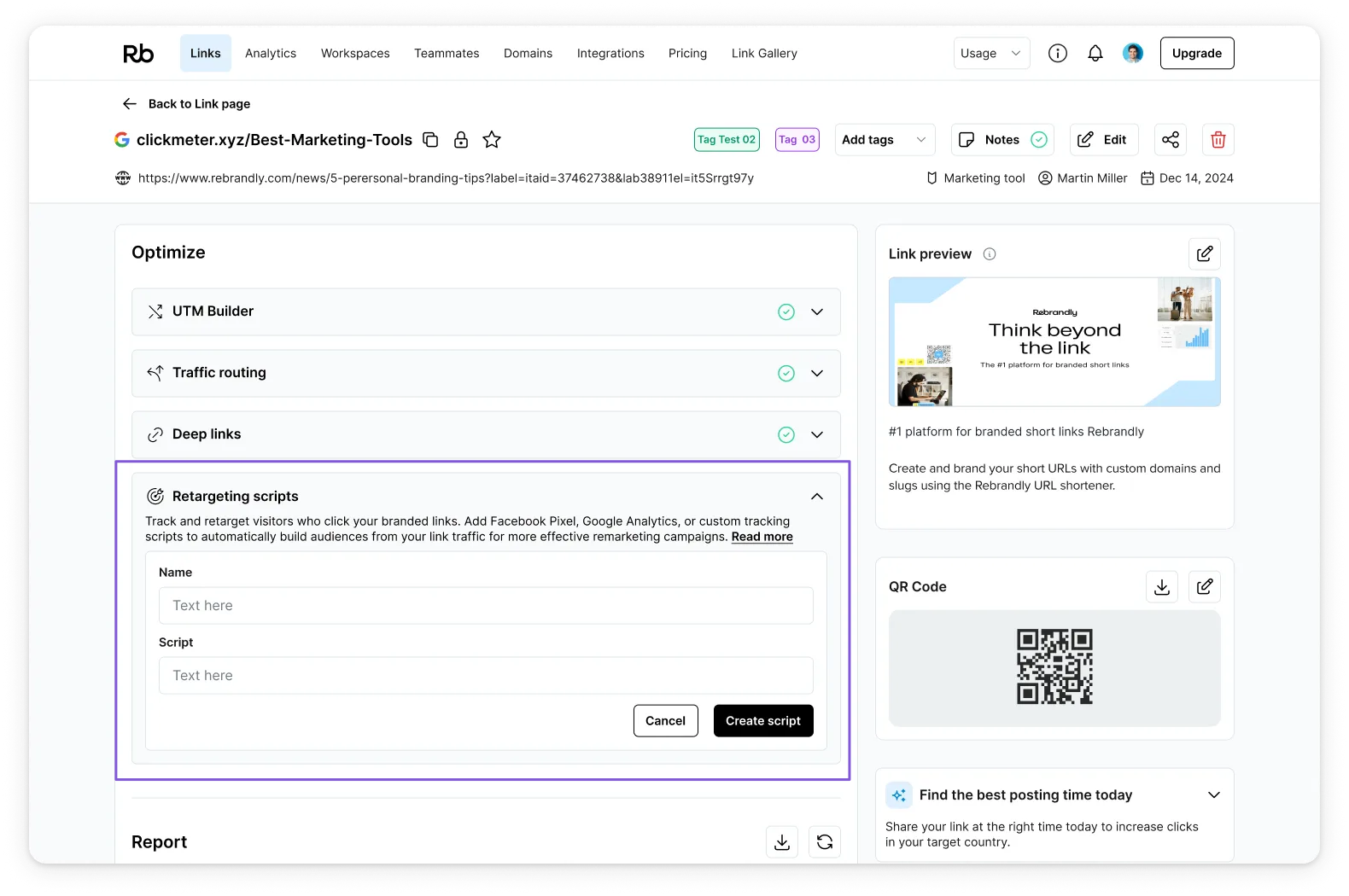Click the Google favicon beside link
The image size is (1349, 896).
click(122, 140)
